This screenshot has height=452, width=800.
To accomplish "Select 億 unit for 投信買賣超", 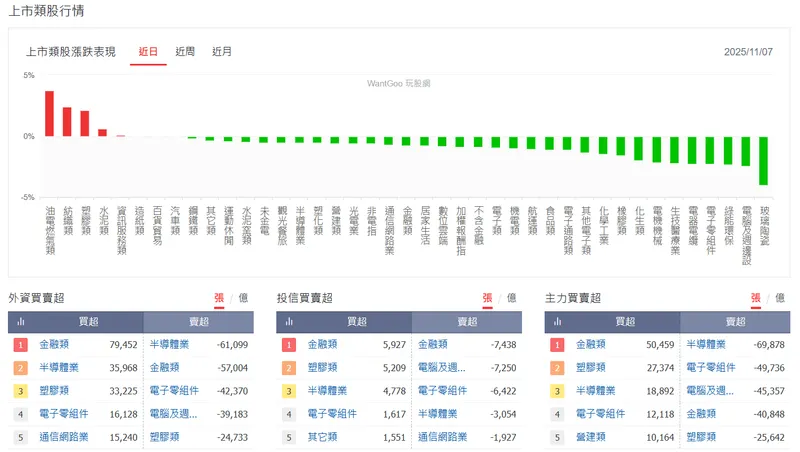I will pyautogui.click(x=512, y=298).
